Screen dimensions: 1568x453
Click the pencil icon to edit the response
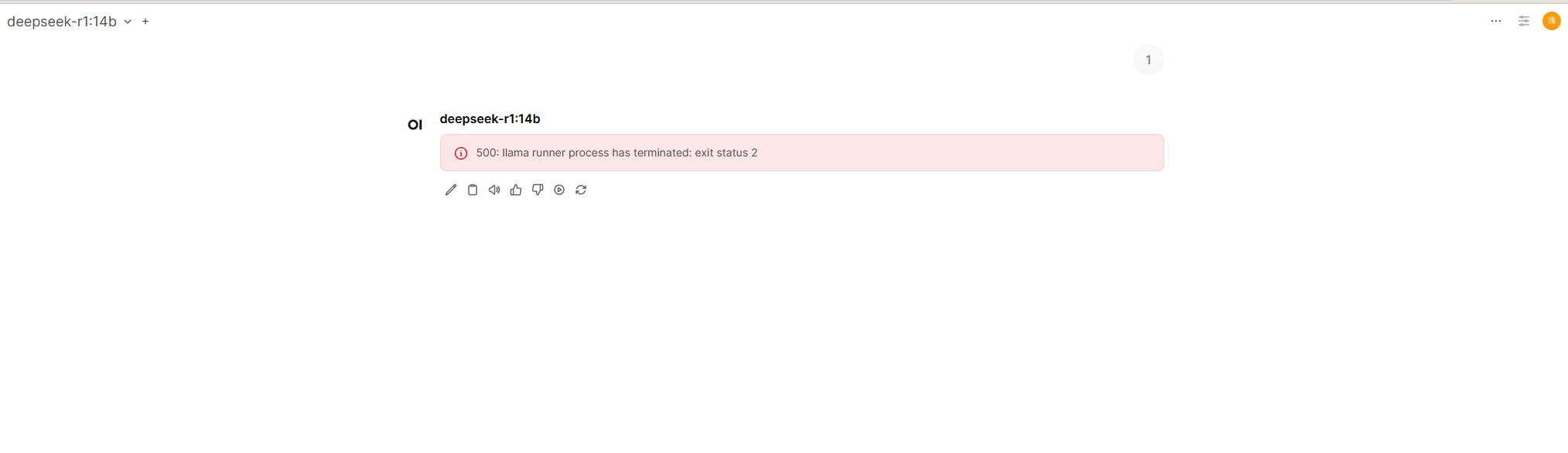pyautogui.click(x=451, y=190)
